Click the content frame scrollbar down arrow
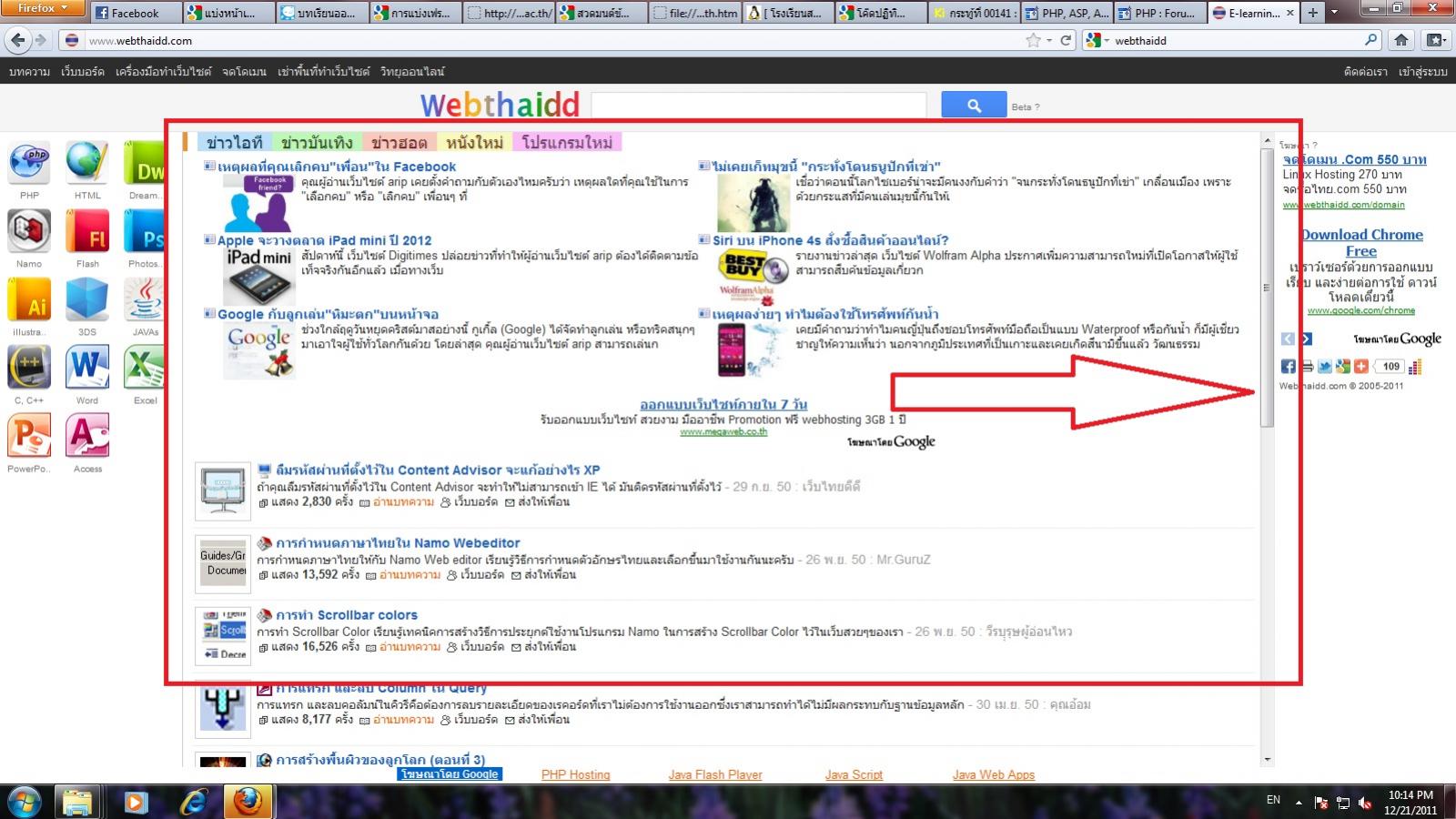The image size is (1456, 819). point(1267,759)
